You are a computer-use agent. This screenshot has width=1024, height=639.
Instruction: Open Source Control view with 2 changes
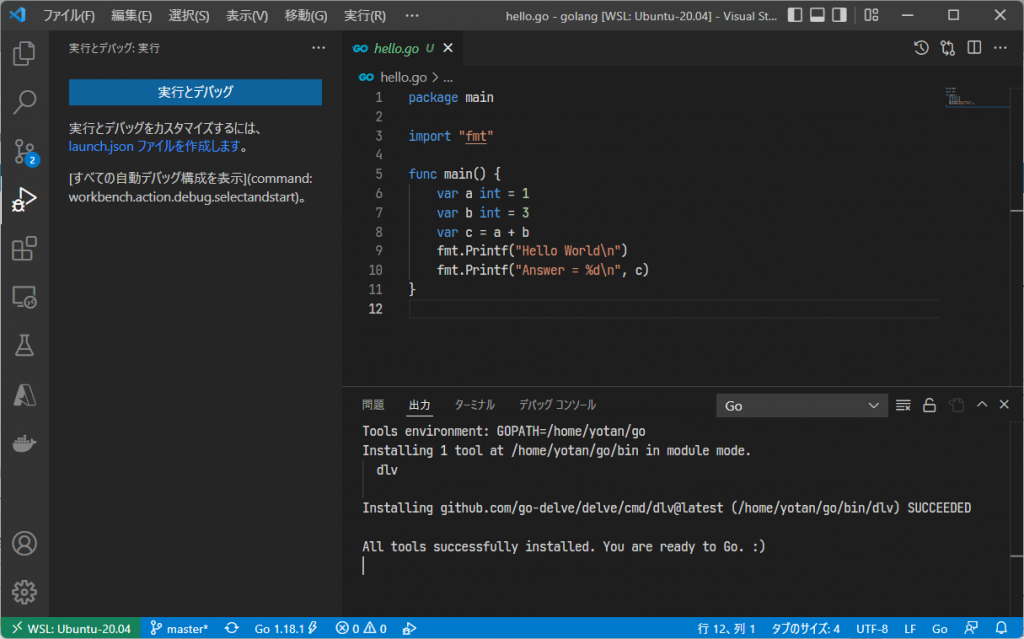[x=25, y=152]
